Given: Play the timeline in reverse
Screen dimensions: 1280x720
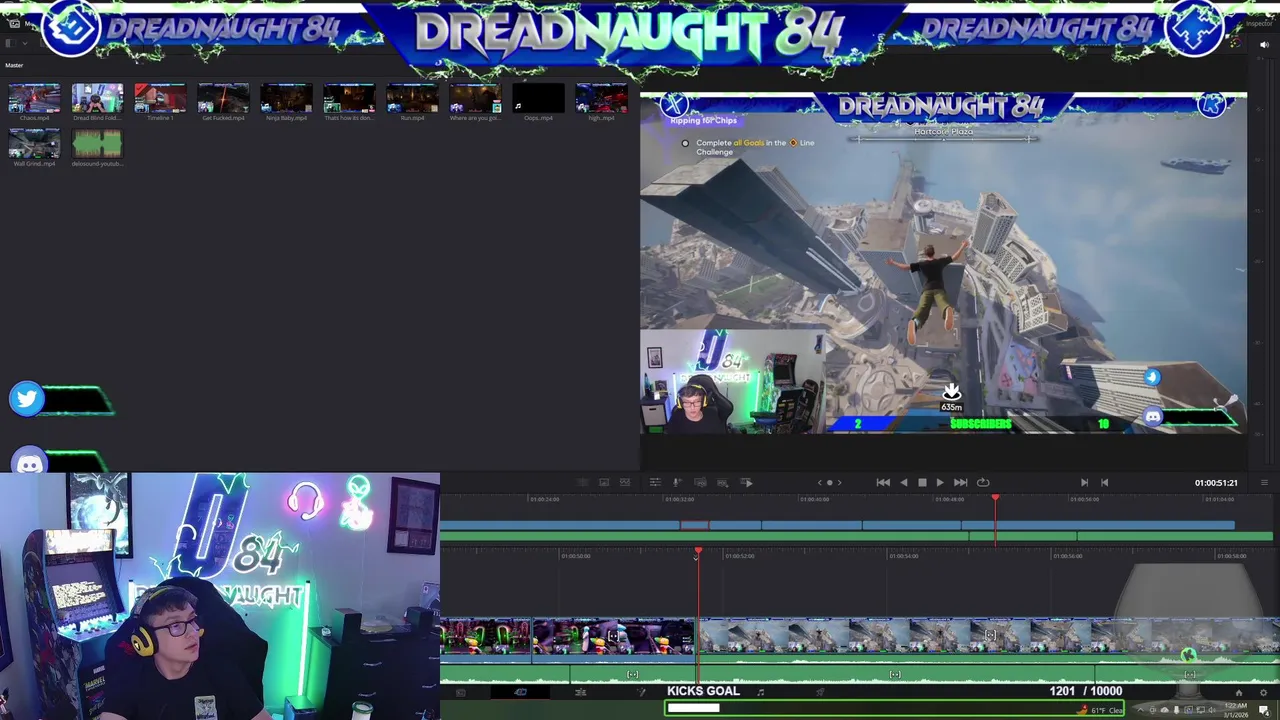Looking at the screenshot, I should pyautogui.click(x=903, y=482).
